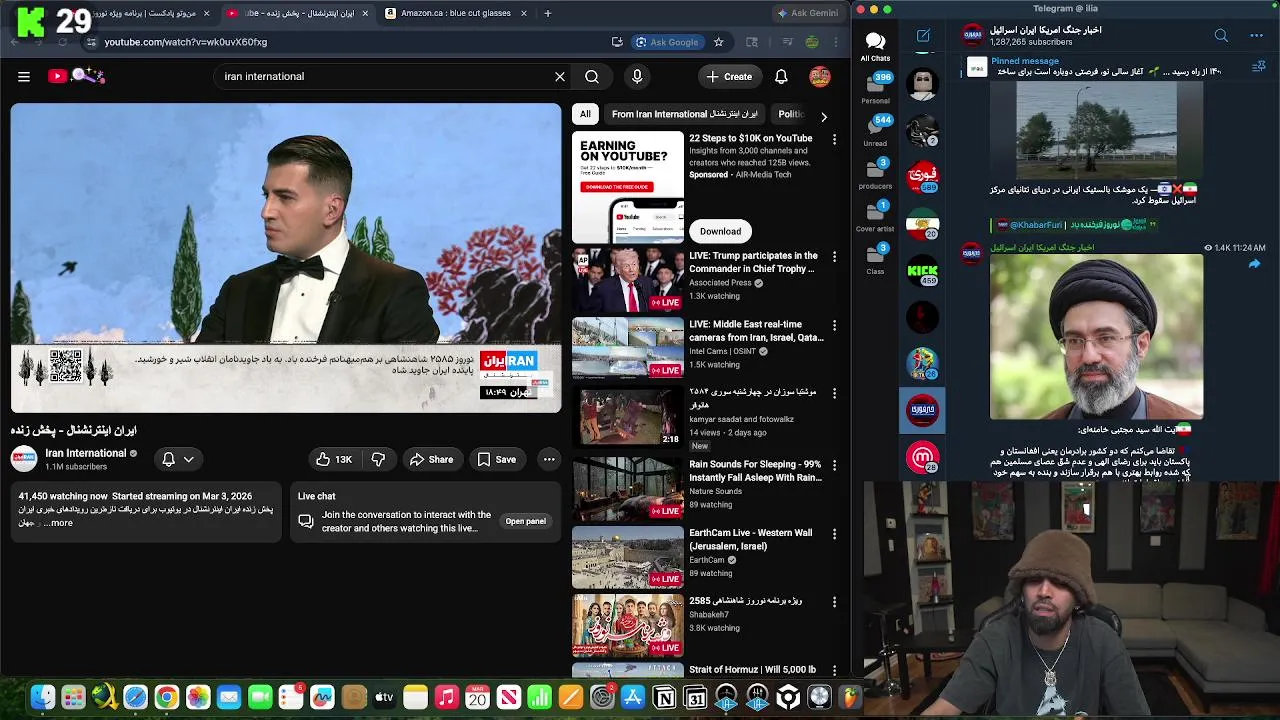The image size is (1280, 720).
Task: Open options for Rain Sounds video
Action: [x=834, y=466]
